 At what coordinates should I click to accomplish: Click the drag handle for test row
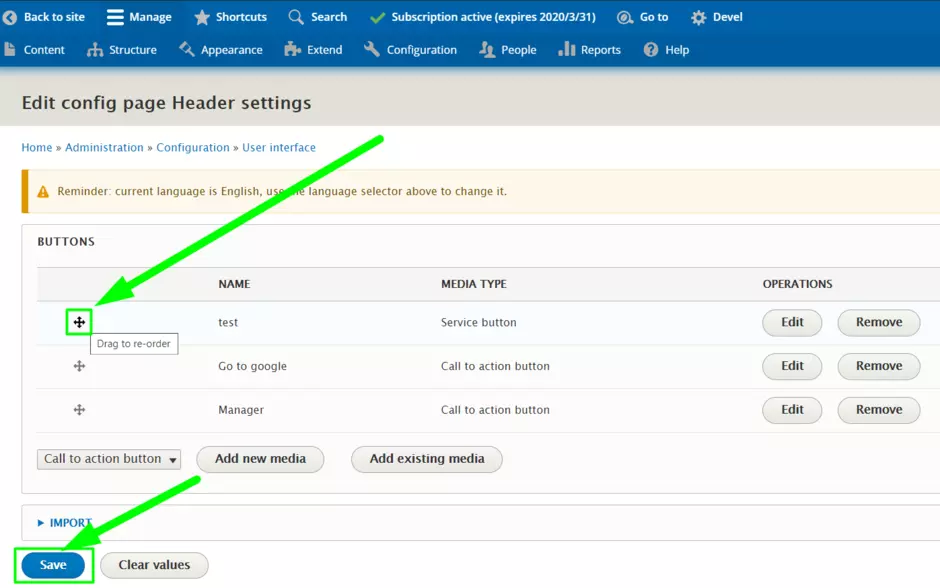pyautogui.click(x=79, y=322)
